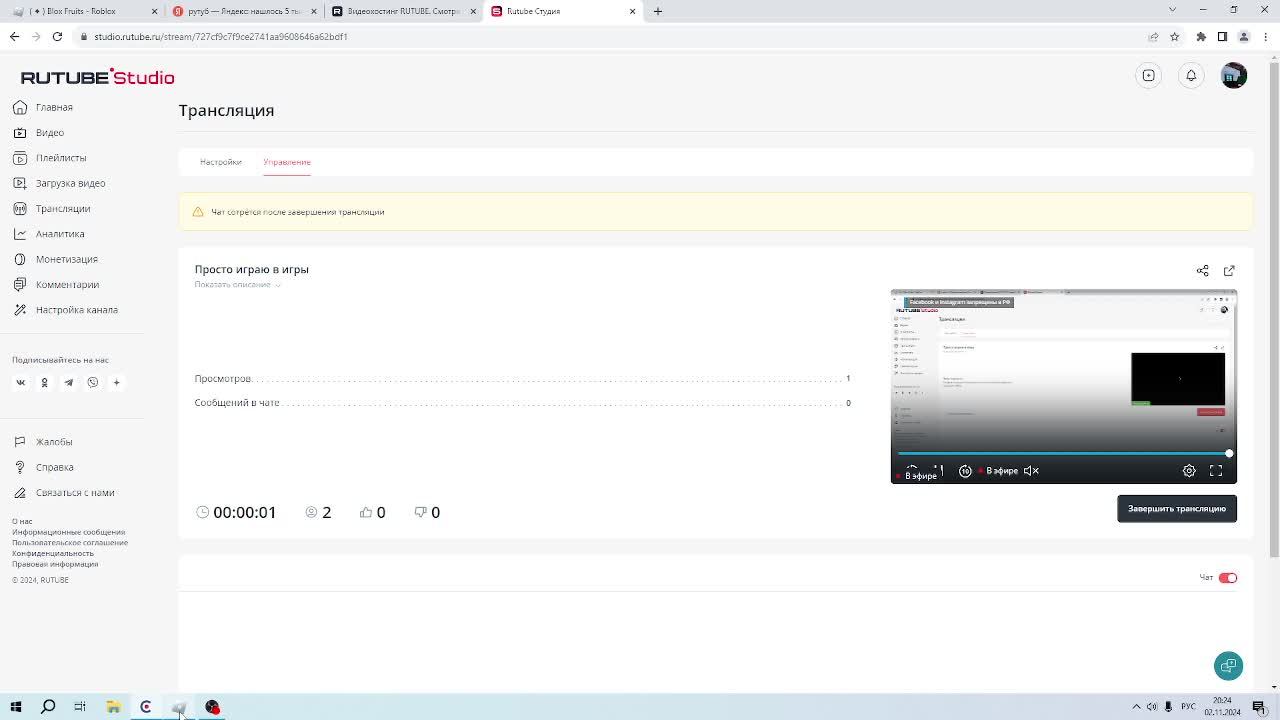Open the Viber social link icon
Image resolution: width=1280 pixels, height=720 pixels.
tap(92, 382)
